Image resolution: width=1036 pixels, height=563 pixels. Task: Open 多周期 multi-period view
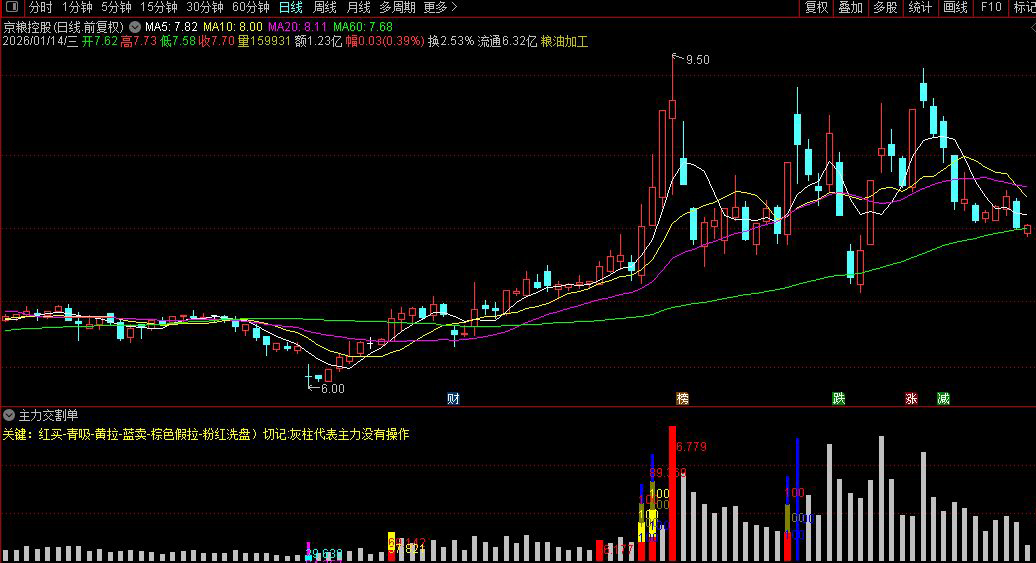coord(398,7)
